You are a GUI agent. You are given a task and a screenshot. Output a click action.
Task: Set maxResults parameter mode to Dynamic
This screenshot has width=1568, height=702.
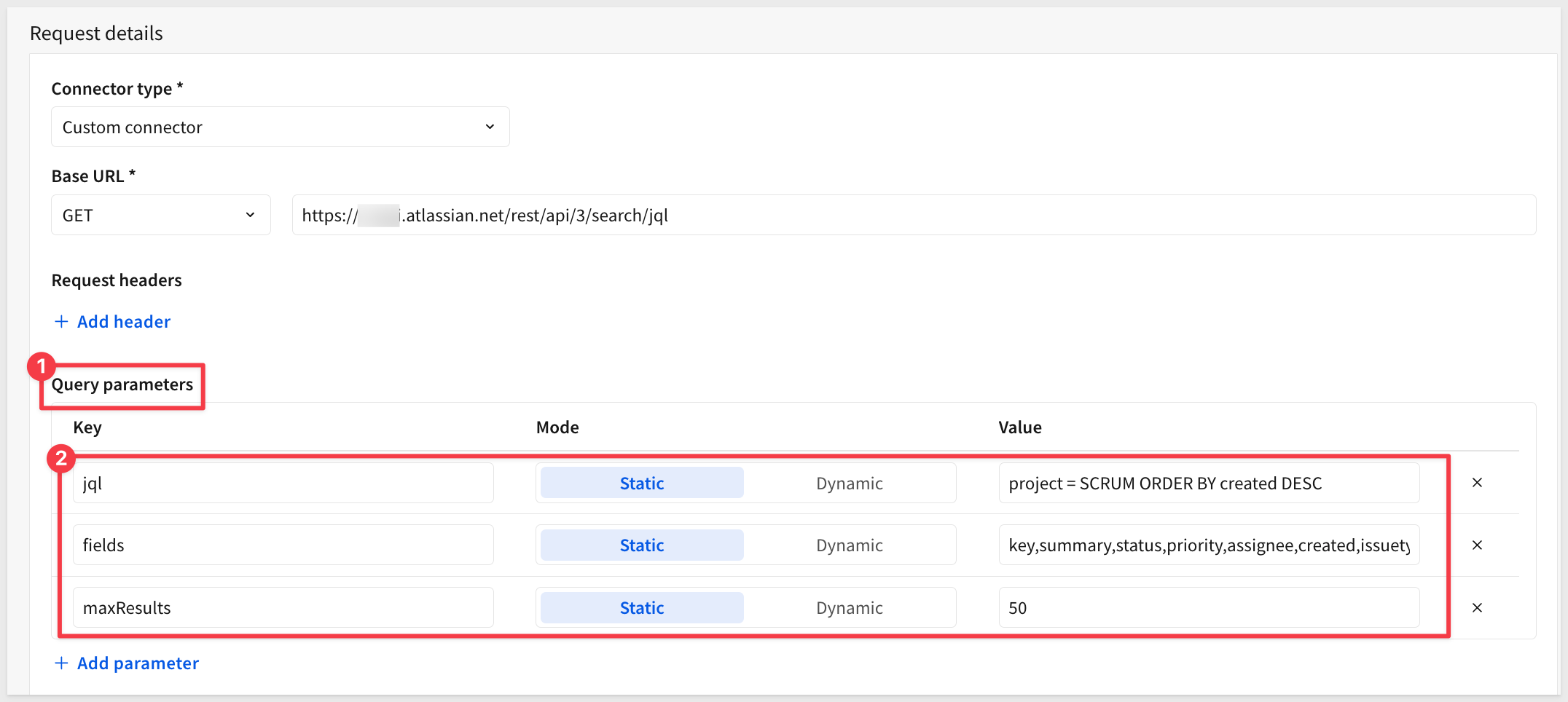coord(849,608)
